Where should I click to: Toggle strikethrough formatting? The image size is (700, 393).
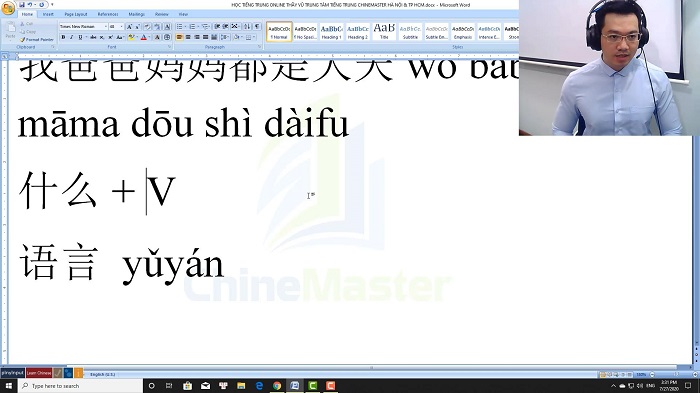coord(93,37)
